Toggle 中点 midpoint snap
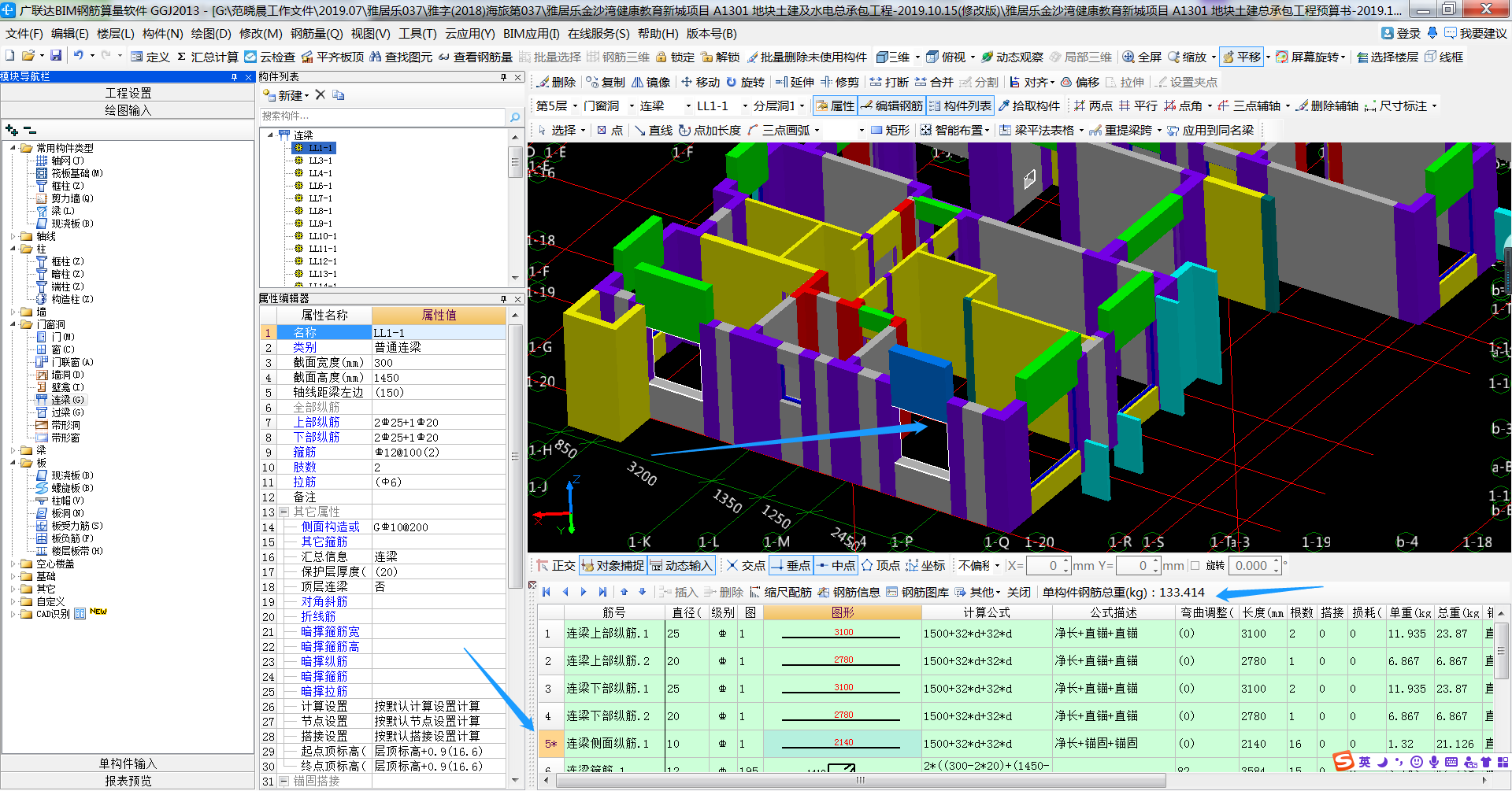 (836, 565)
